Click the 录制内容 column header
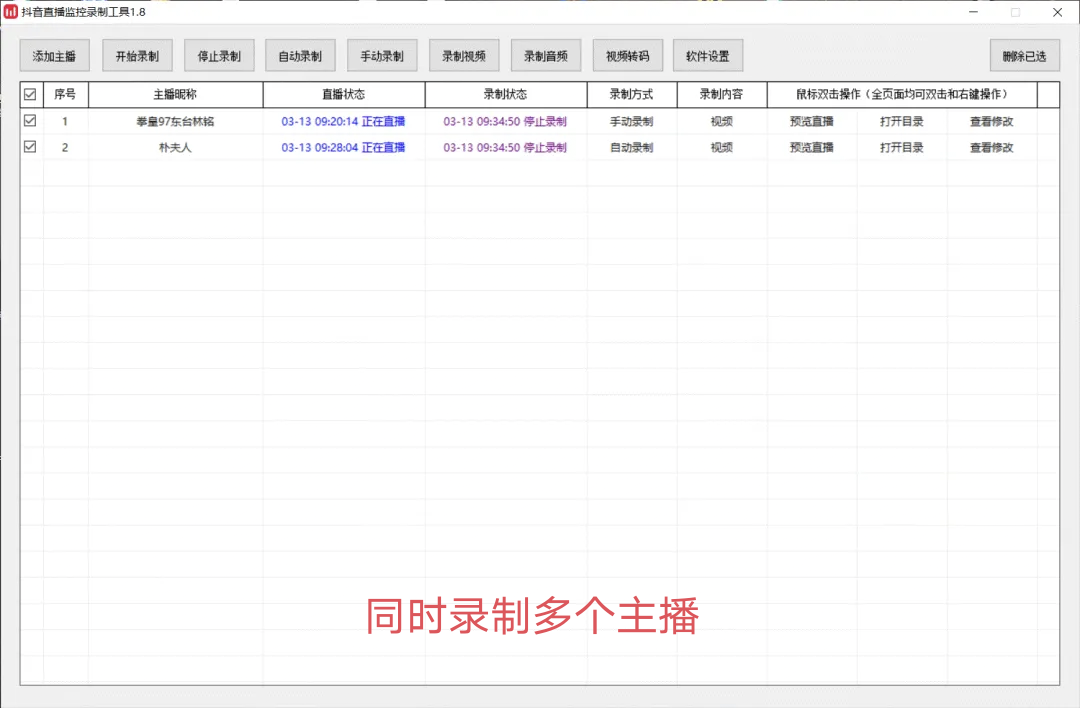Image resolution: width=1080 pixels, height=708 pixels. [722, 94]
